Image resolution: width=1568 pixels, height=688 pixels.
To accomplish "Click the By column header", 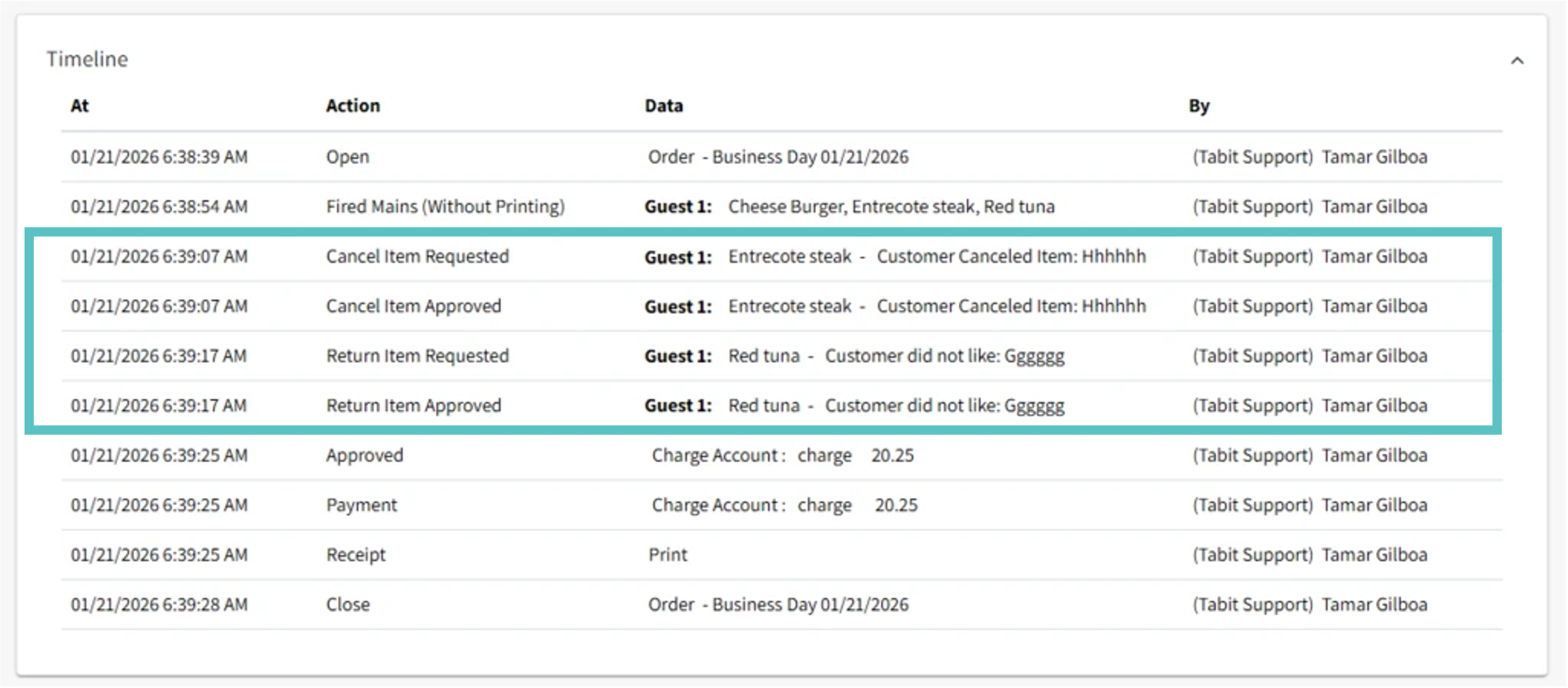I will (x=1199, y=105).
